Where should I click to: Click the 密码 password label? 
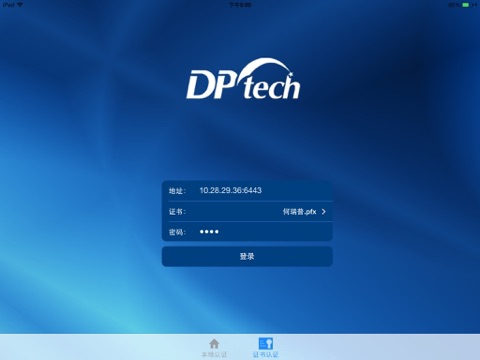(x=177, y=232)
